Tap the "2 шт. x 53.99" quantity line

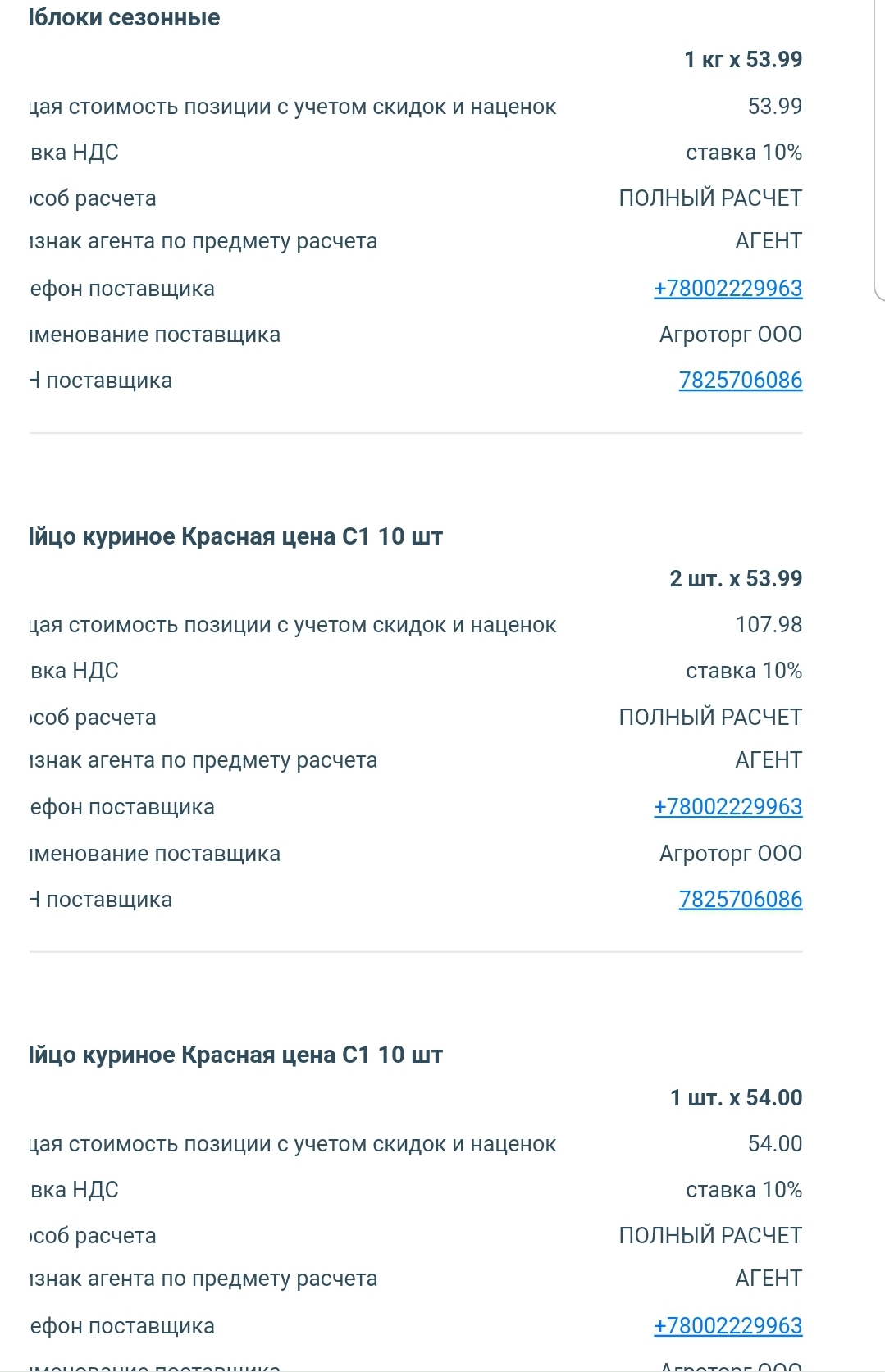(735, 579)
